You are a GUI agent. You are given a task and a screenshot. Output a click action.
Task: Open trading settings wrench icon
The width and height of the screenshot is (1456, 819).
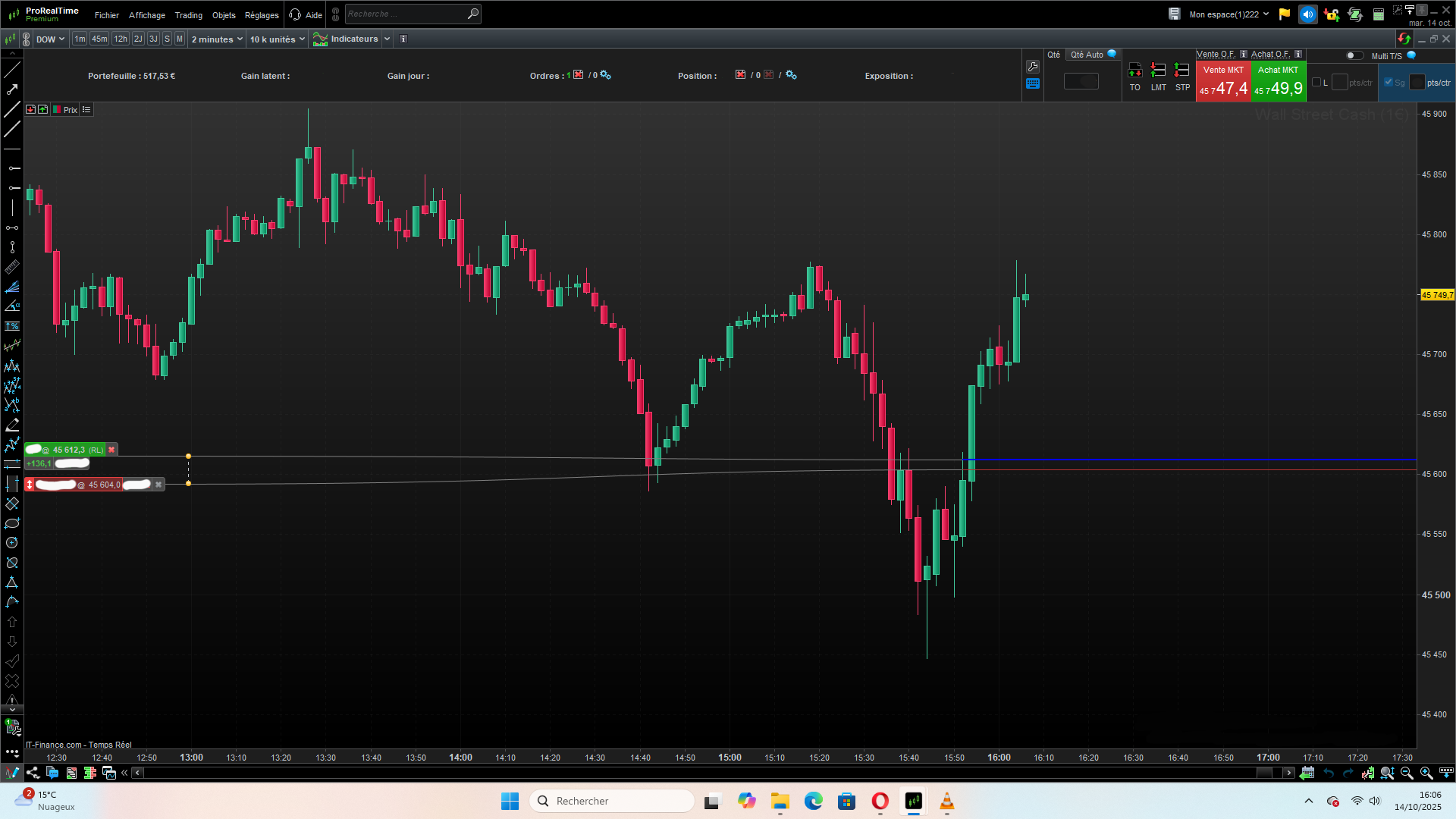(x=1033, y=67)
